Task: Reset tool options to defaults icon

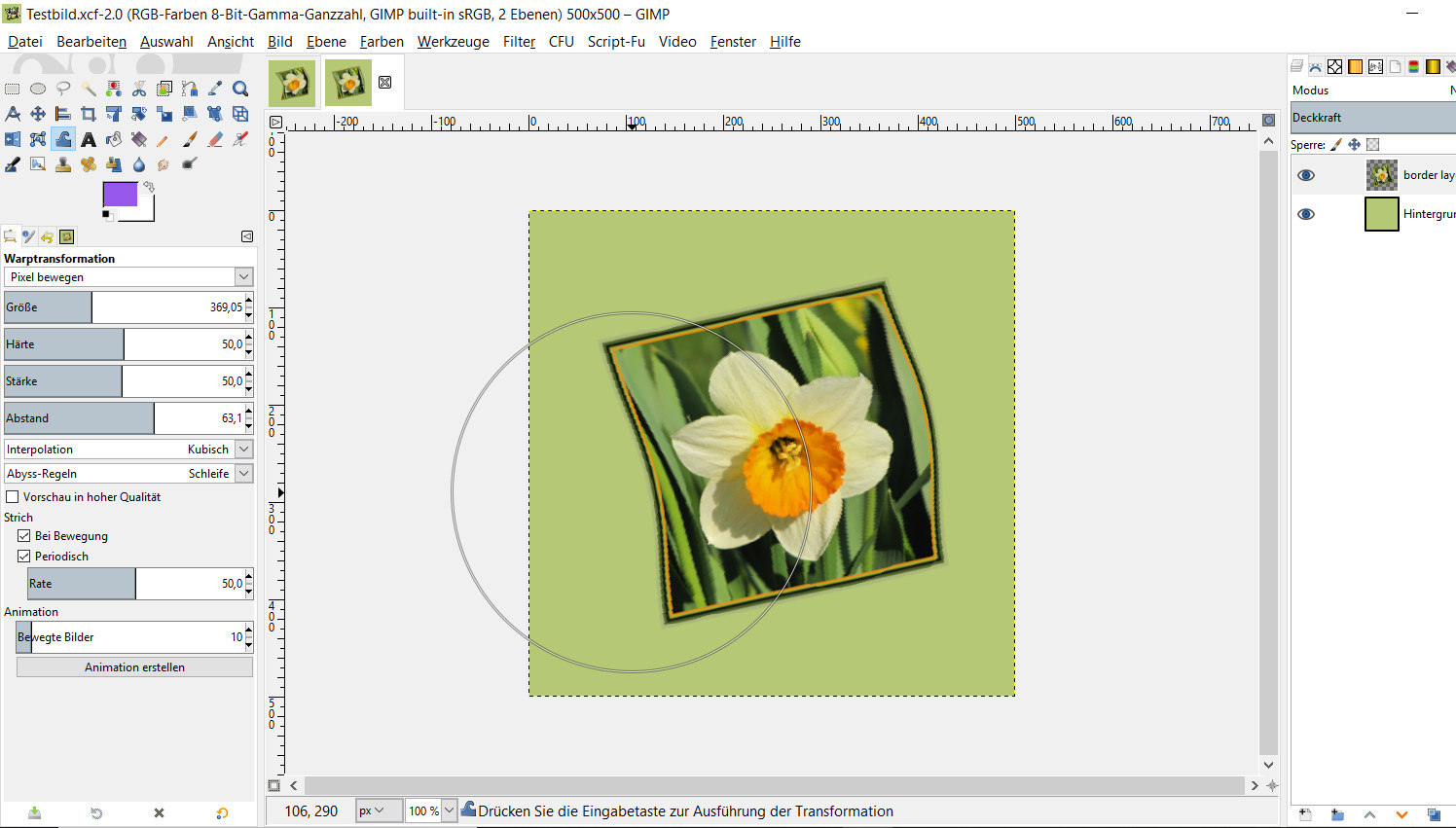Action: [222, 813]
